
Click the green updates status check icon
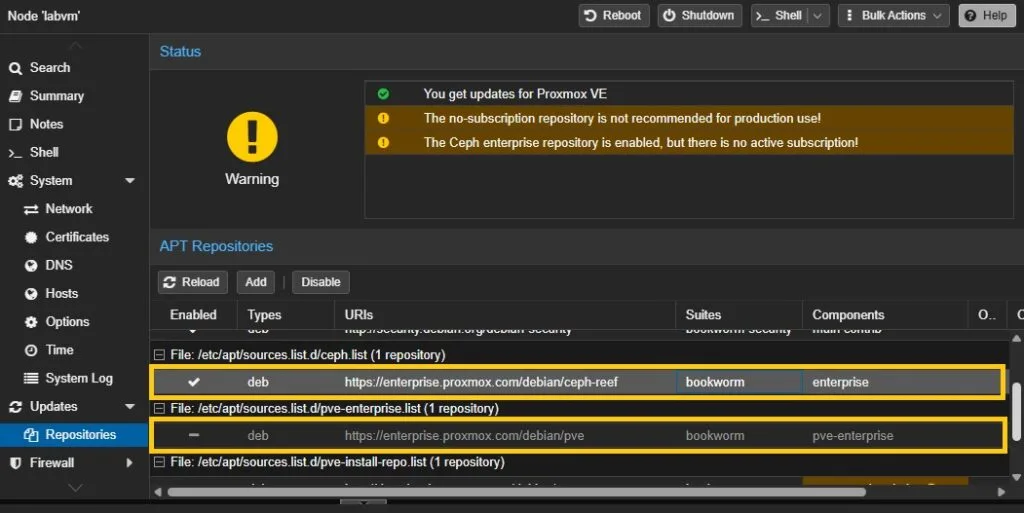click(x=383, y=94)
